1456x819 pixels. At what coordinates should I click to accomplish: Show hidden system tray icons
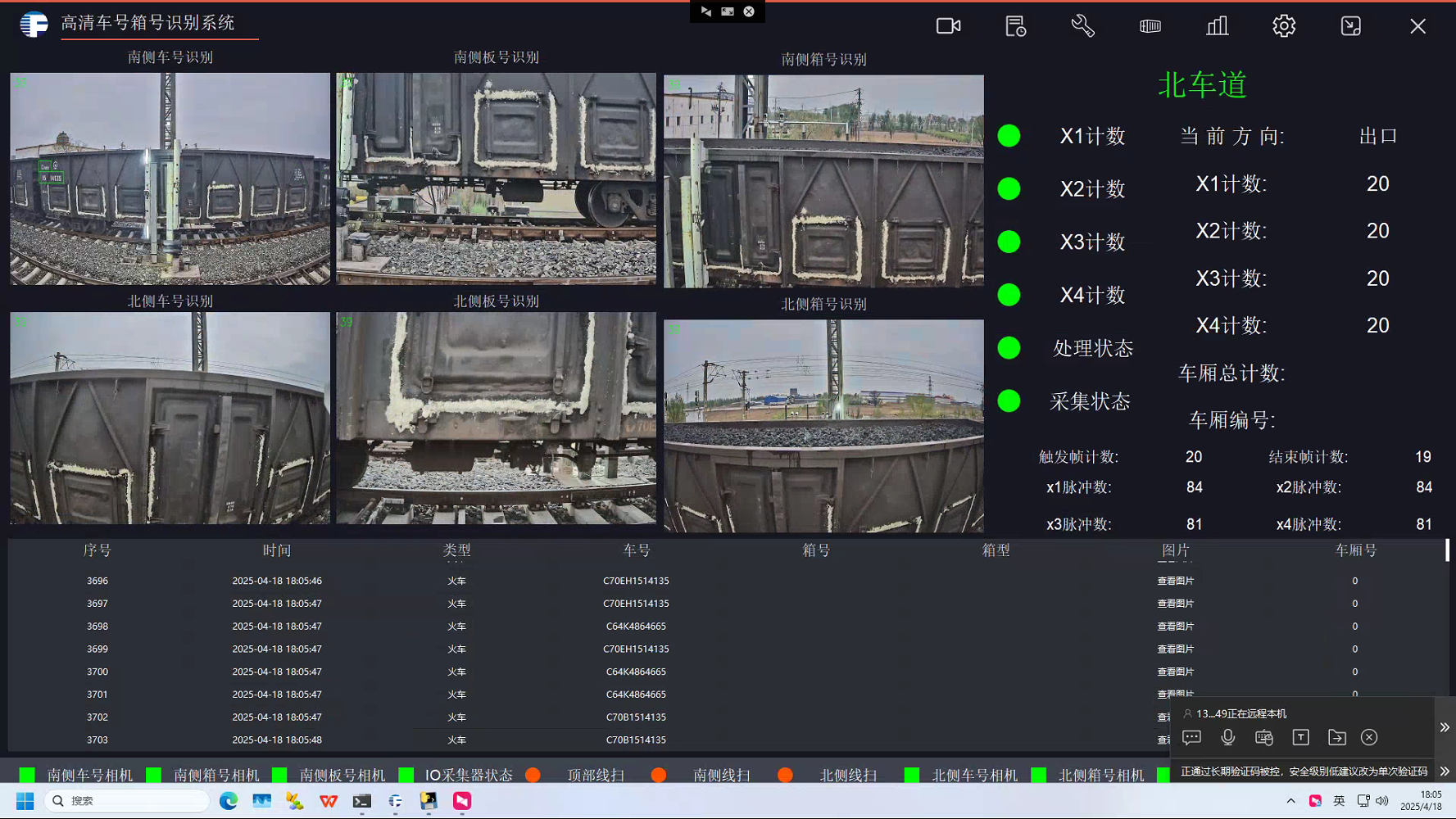(x=1290, y=801)
